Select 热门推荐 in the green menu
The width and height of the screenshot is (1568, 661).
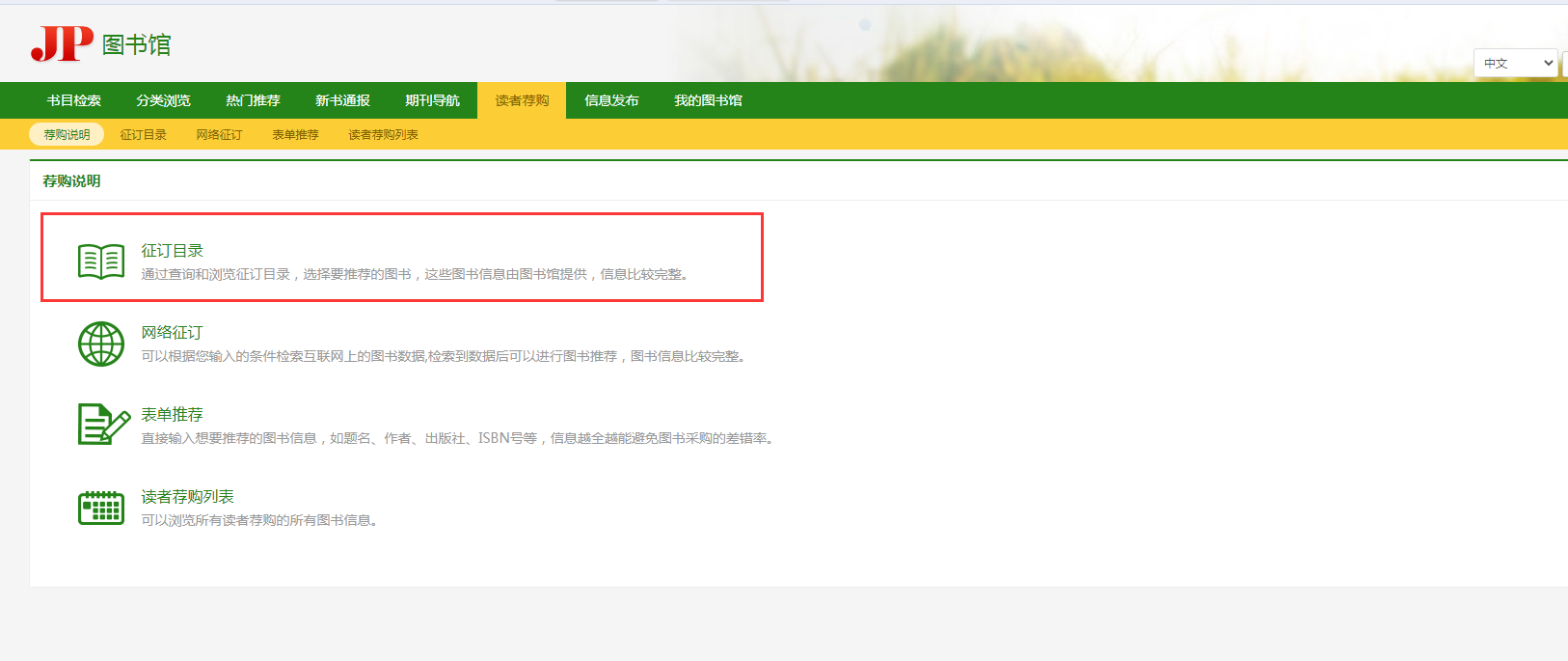coord(253,100)
